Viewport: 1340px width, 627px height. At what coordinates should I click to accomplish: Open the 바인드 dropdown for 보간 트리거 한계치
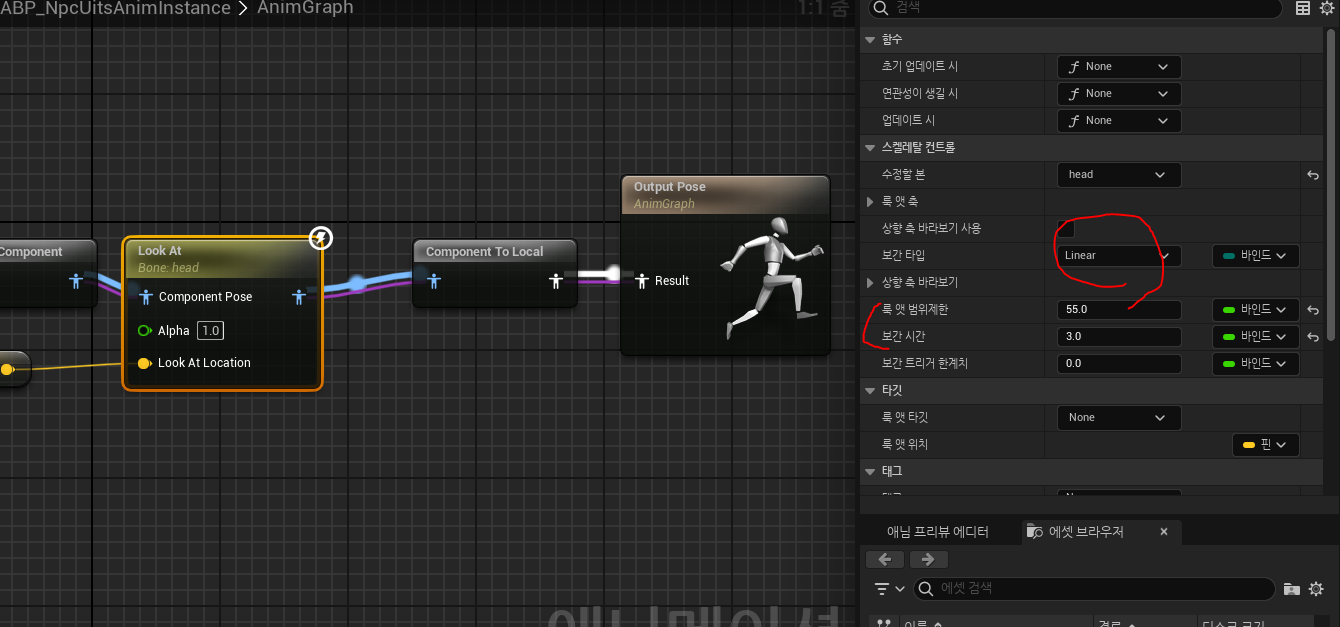(x=1255, y=363)
